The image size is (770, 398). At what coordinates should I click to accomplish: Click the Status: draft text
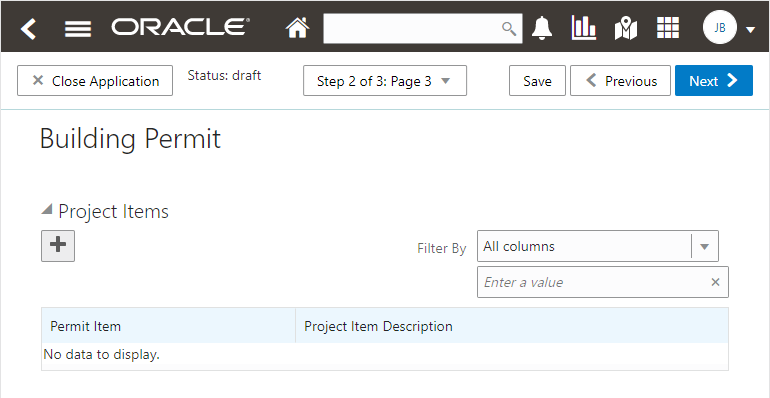tap(224, 75)
